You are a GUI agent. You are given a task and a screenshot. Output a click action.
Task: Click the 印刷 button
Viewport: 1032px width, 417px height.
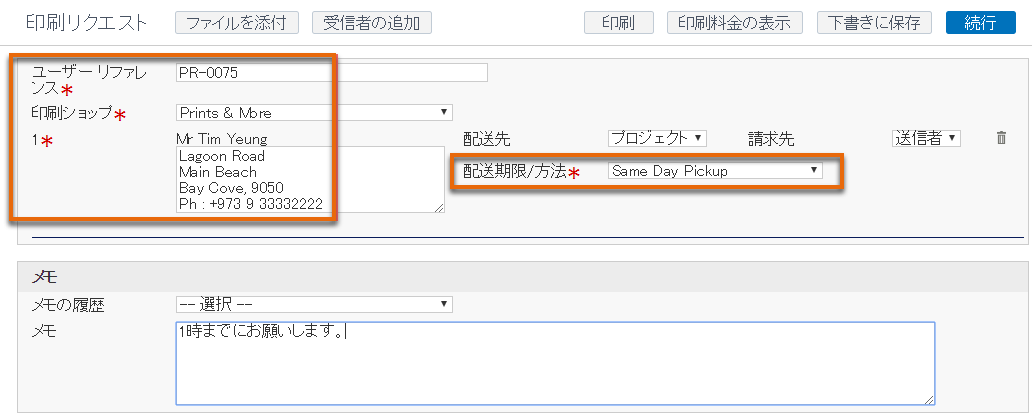pos(619,23)
